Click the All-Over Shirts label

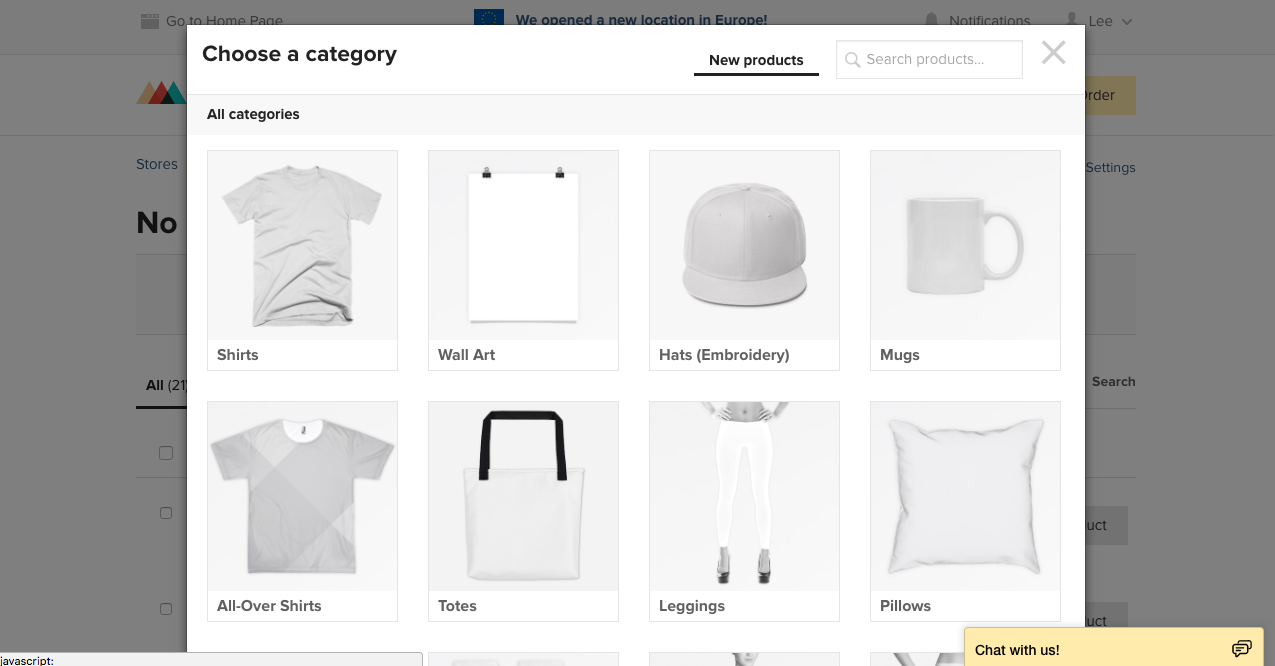(x=269, y=606)
